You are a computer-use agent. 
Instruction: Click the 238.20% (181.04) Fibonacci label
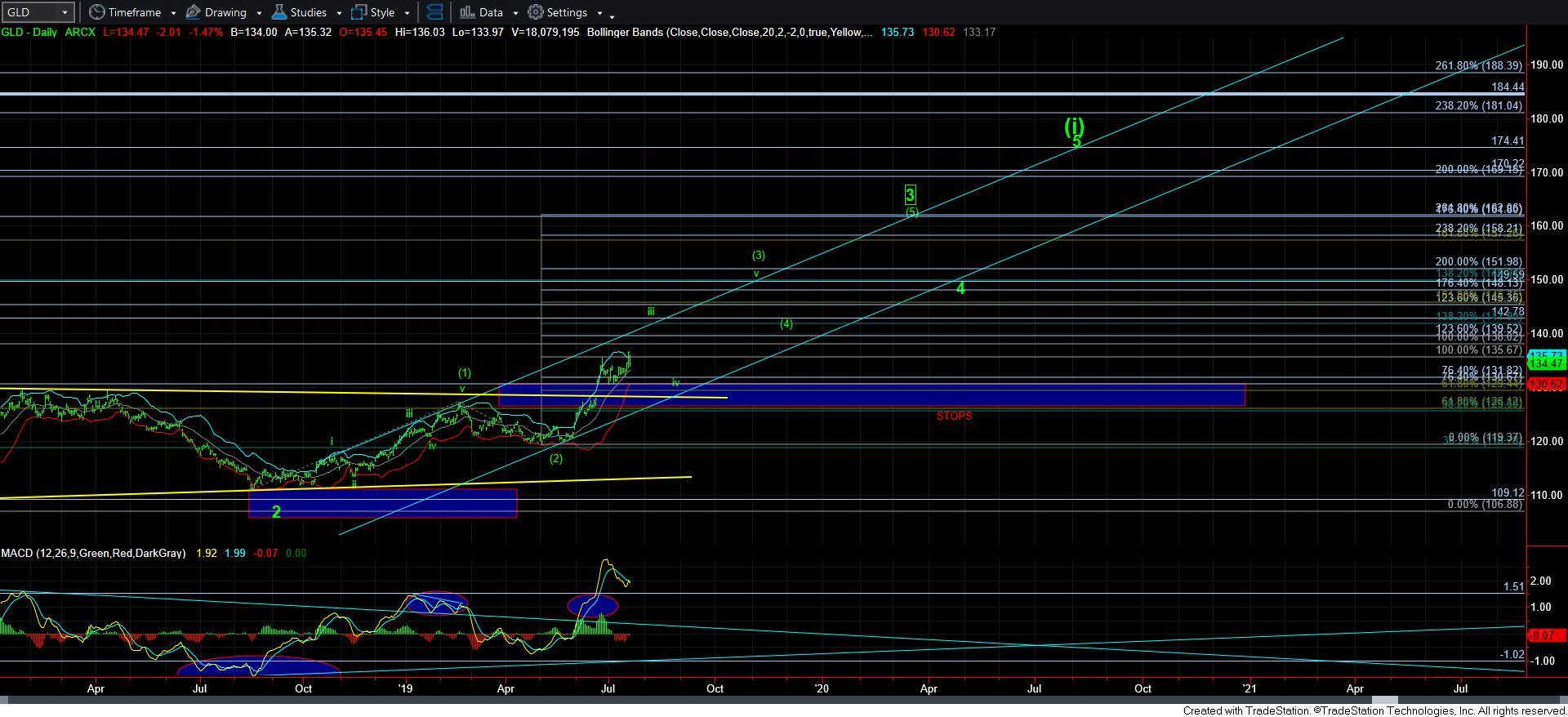coord(1479,105)
